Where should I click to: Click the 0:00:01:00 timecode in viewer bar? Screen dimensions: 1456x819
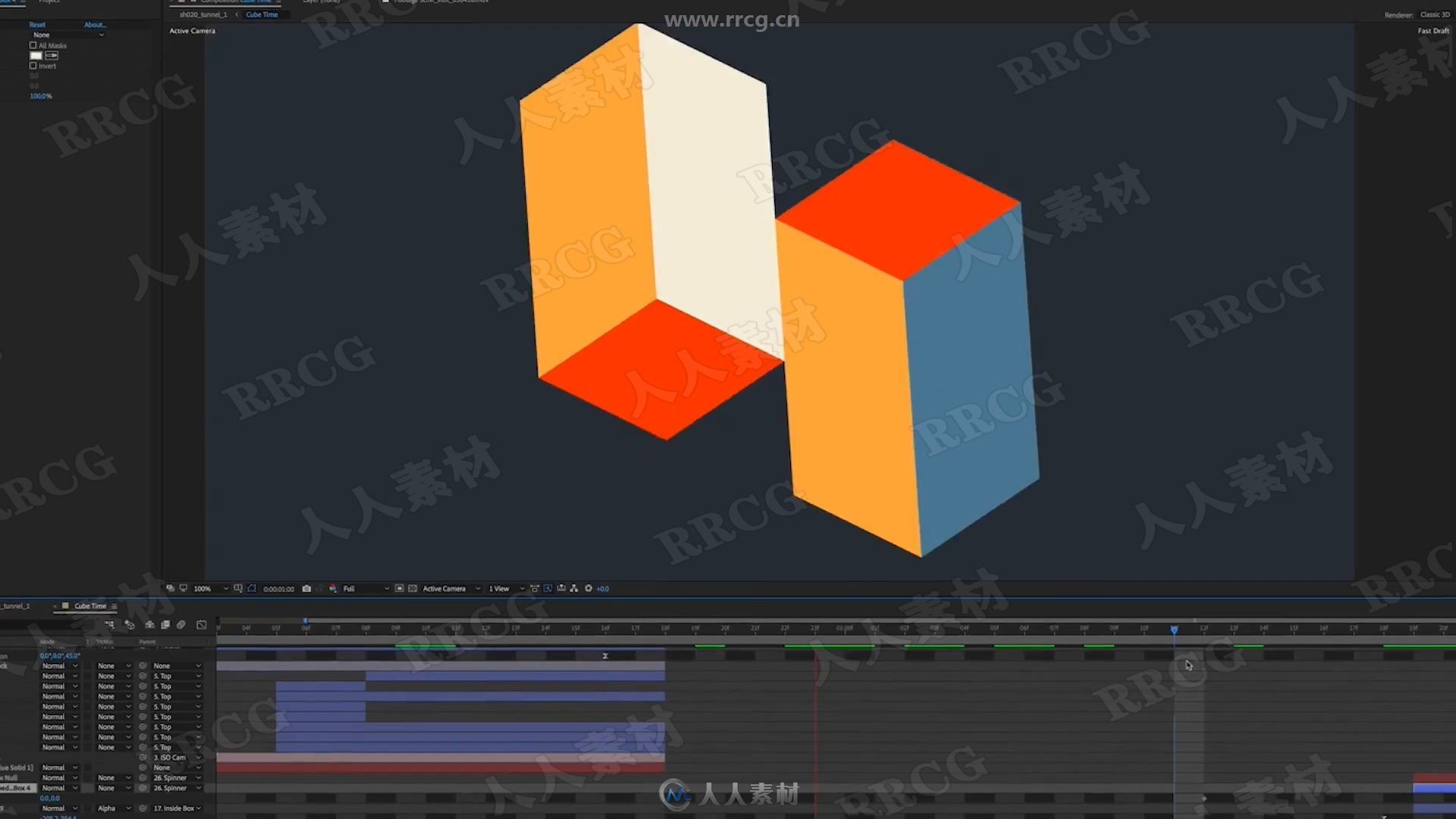pos(278,588)
